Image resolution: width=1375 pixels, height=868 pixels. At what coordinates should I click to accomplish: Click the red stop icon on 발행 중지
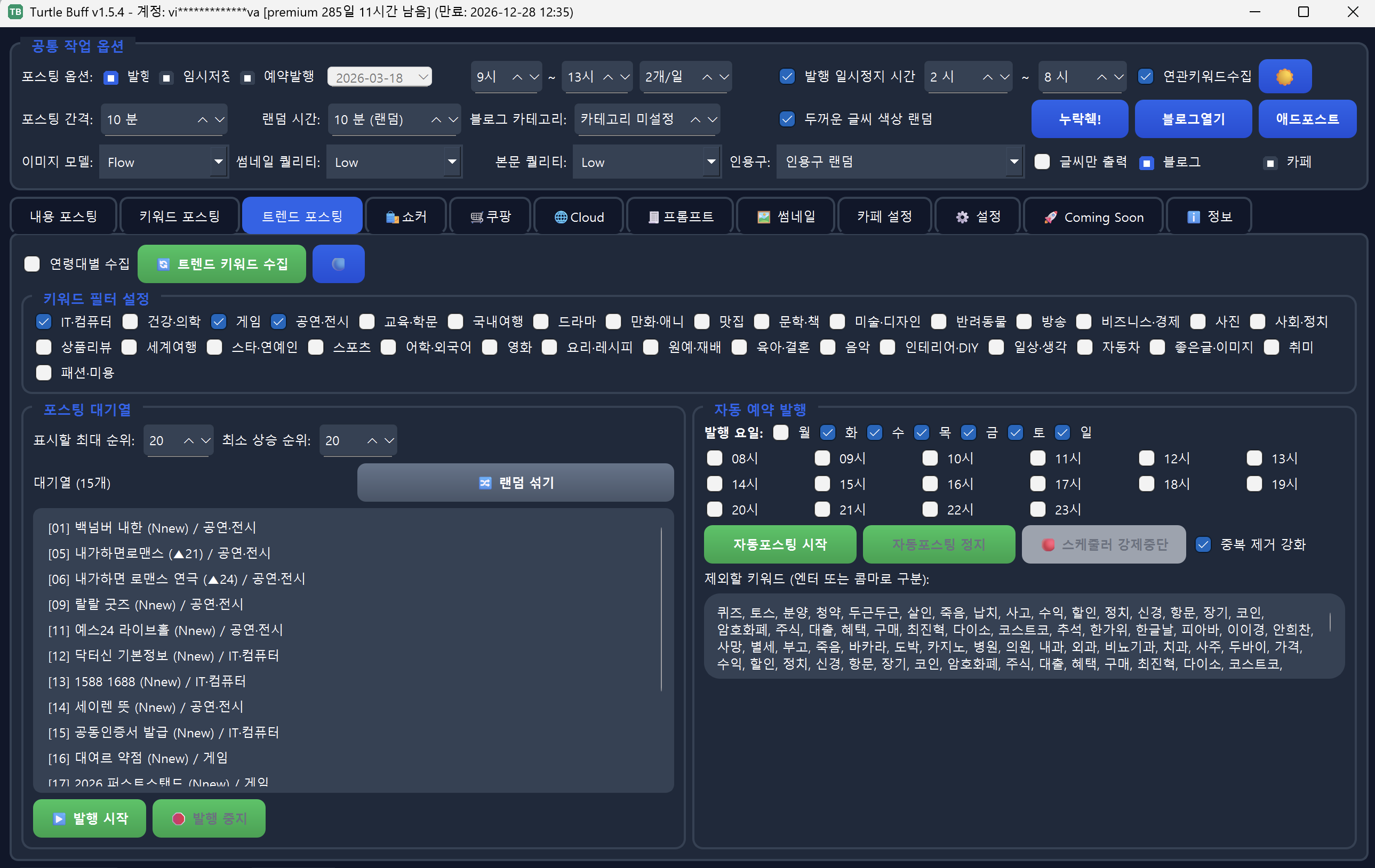point(178,818)
